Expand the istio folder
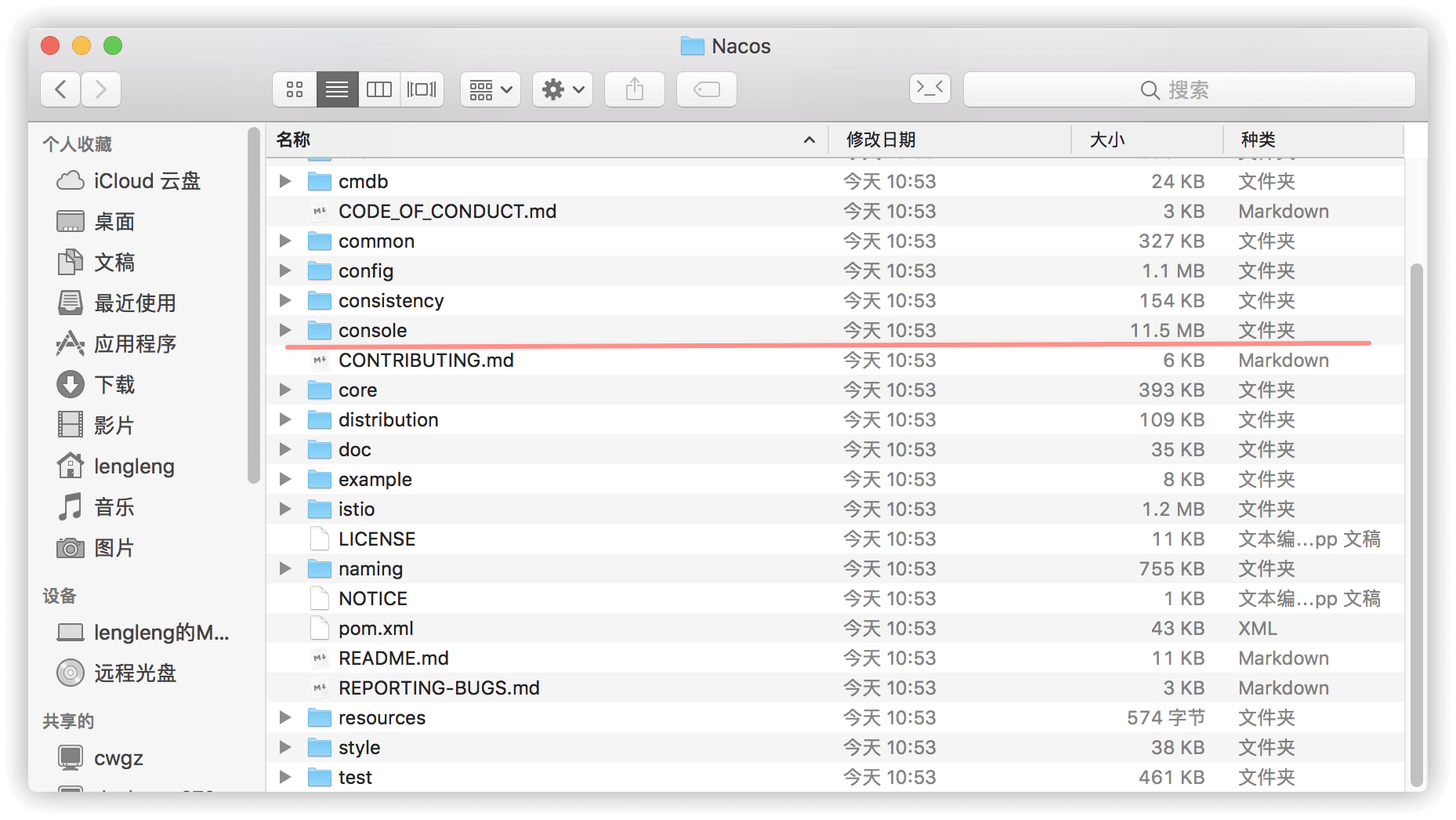The image size is (1456, 820). [285, 509]
